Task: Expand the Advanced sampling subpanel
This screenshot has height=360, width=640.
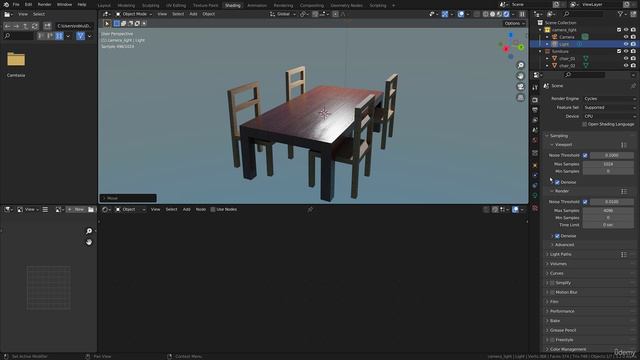Action: [x=564, y=245]
